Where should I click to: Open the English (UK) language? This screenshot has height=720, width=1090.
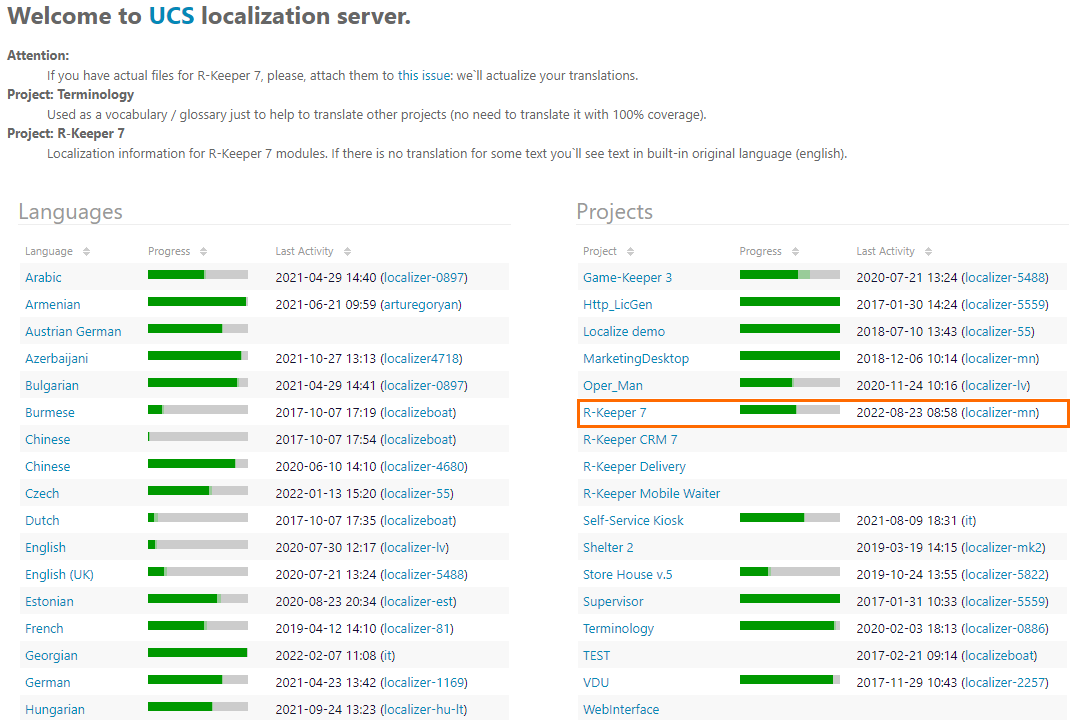pos(59,575)
